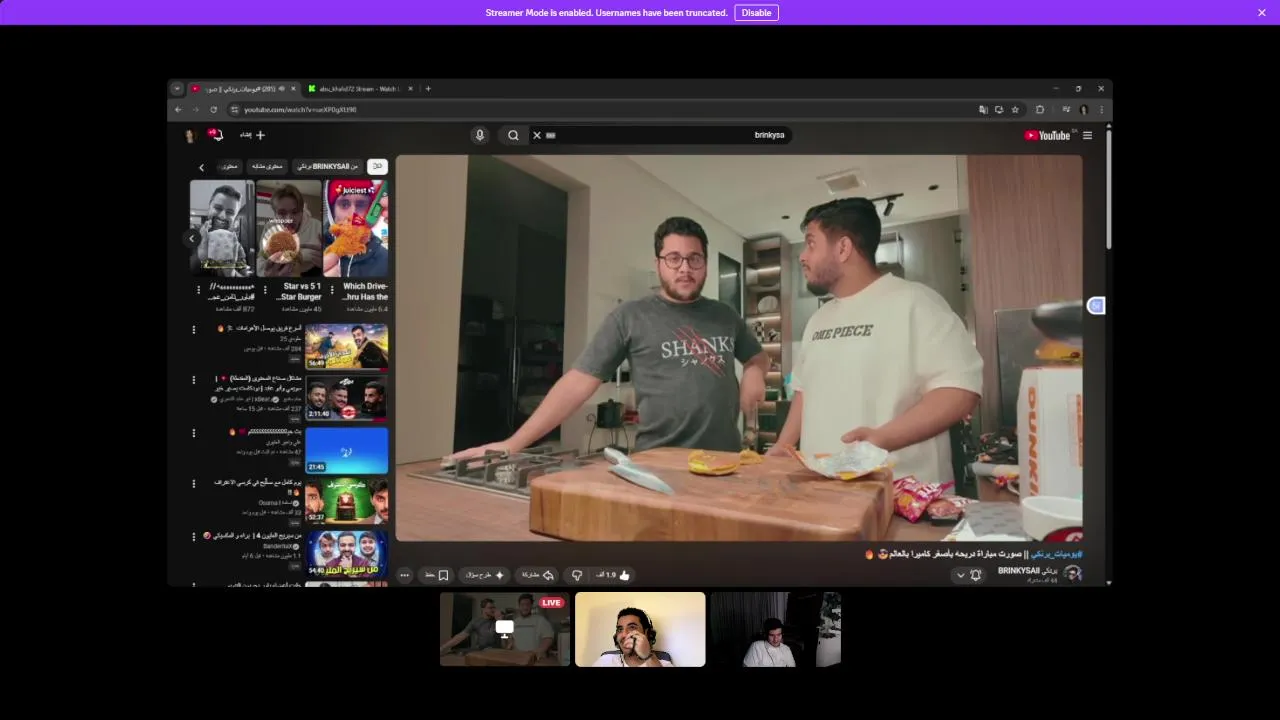Open the translate page icon
The height and width of the screenshot is (720, 1280).
pyautogui.click(x=983, y=109)
